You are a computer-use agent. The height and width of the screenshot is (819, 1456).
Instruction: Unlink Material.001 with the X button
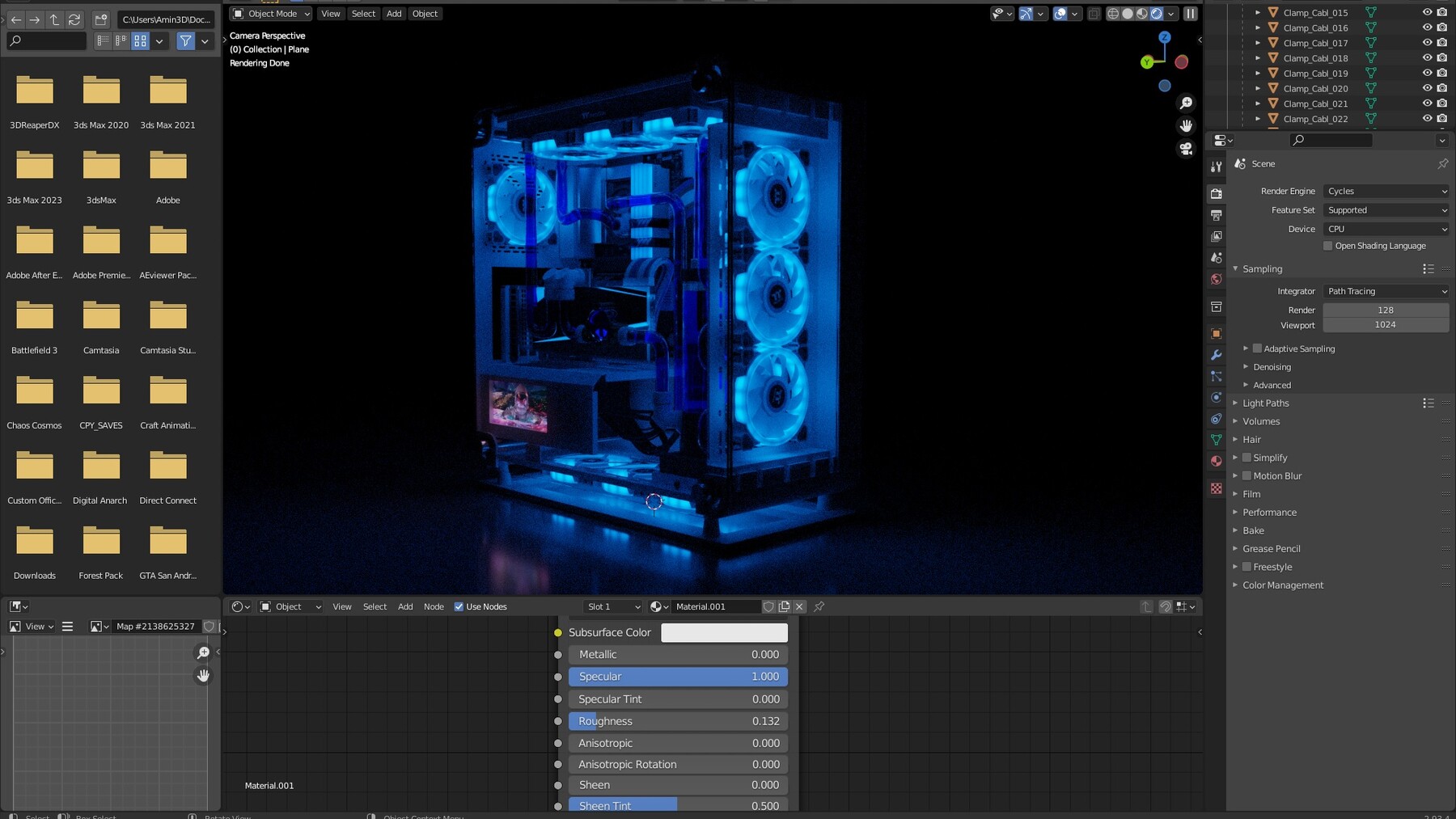(799, 606)
